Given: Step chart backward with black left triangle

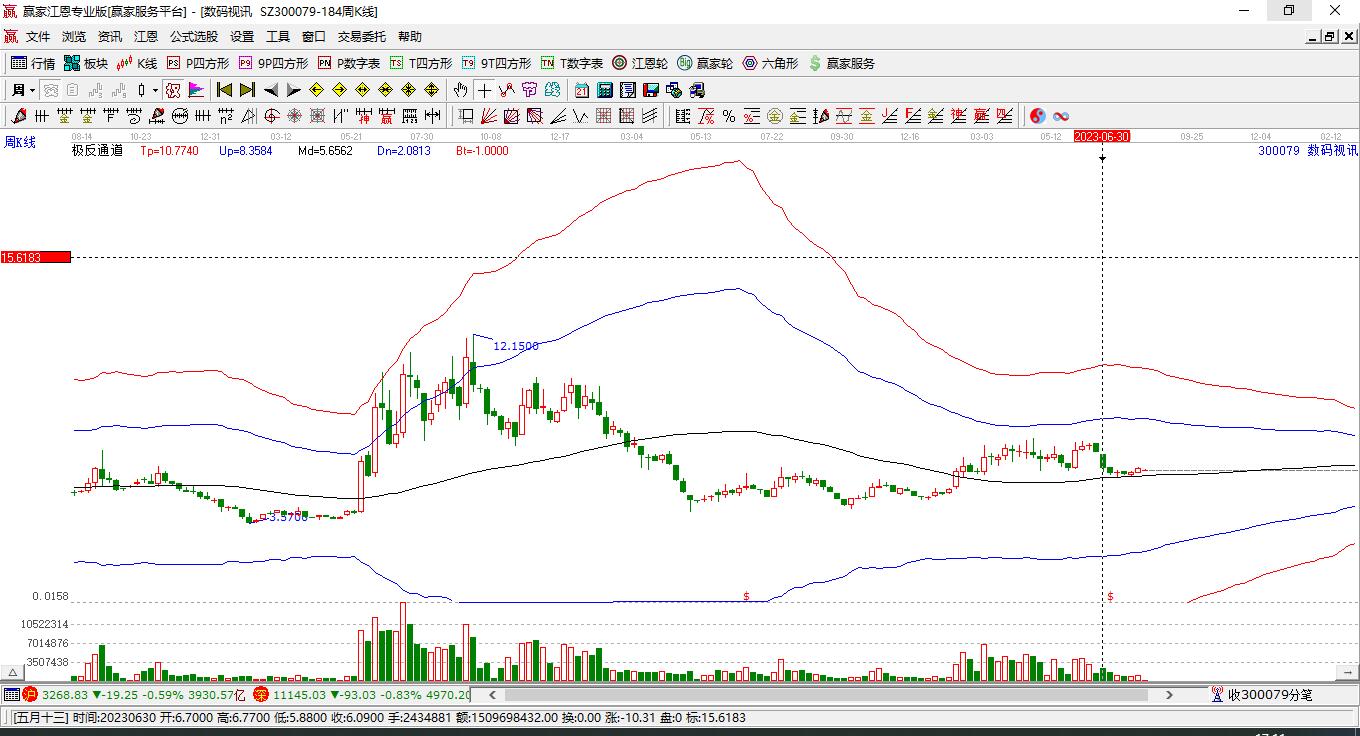Looking at the screenshot, I should pyautogui.click(x=270, y=90).
